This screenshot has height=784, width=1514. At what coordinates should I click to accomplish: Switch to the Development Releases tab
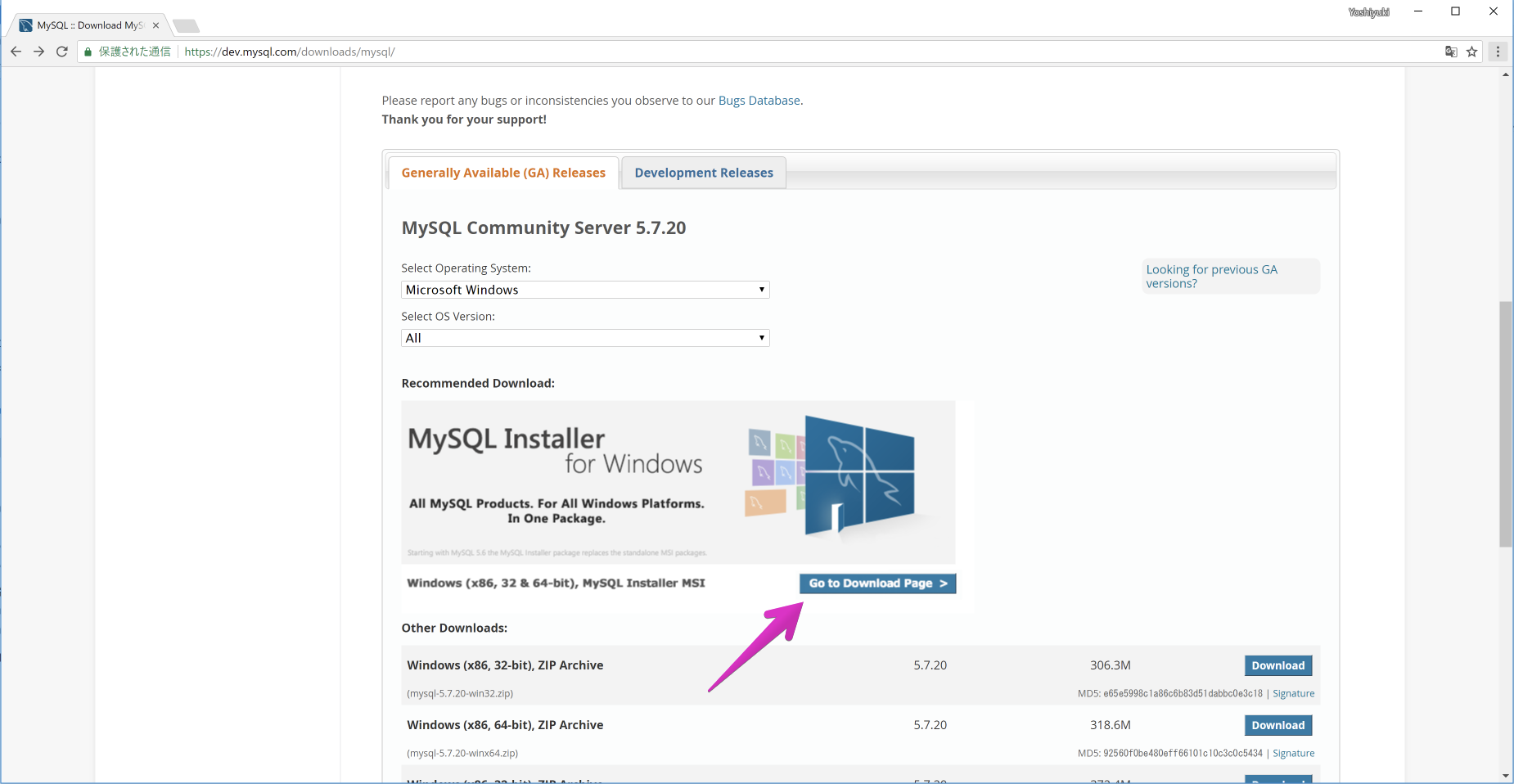[703, 173]
